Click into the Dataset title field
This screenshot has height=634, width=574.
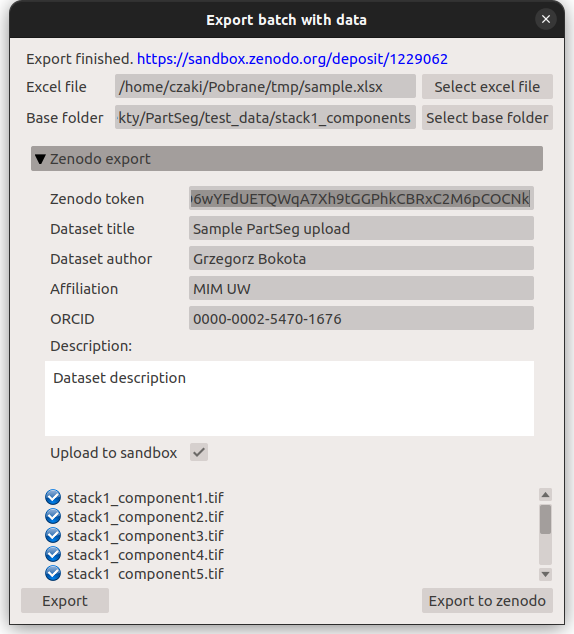coord(361,228)
